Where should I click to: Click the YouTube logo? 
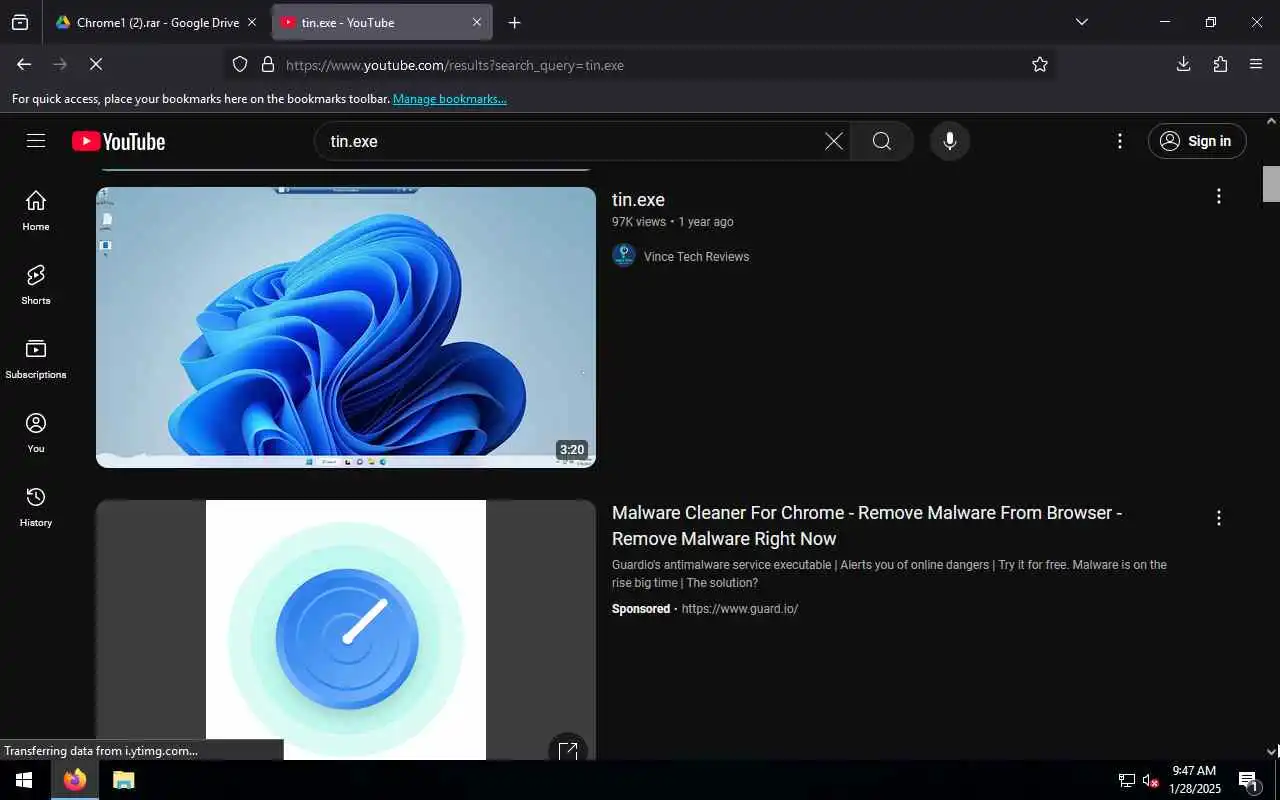(x=119, y=142)
